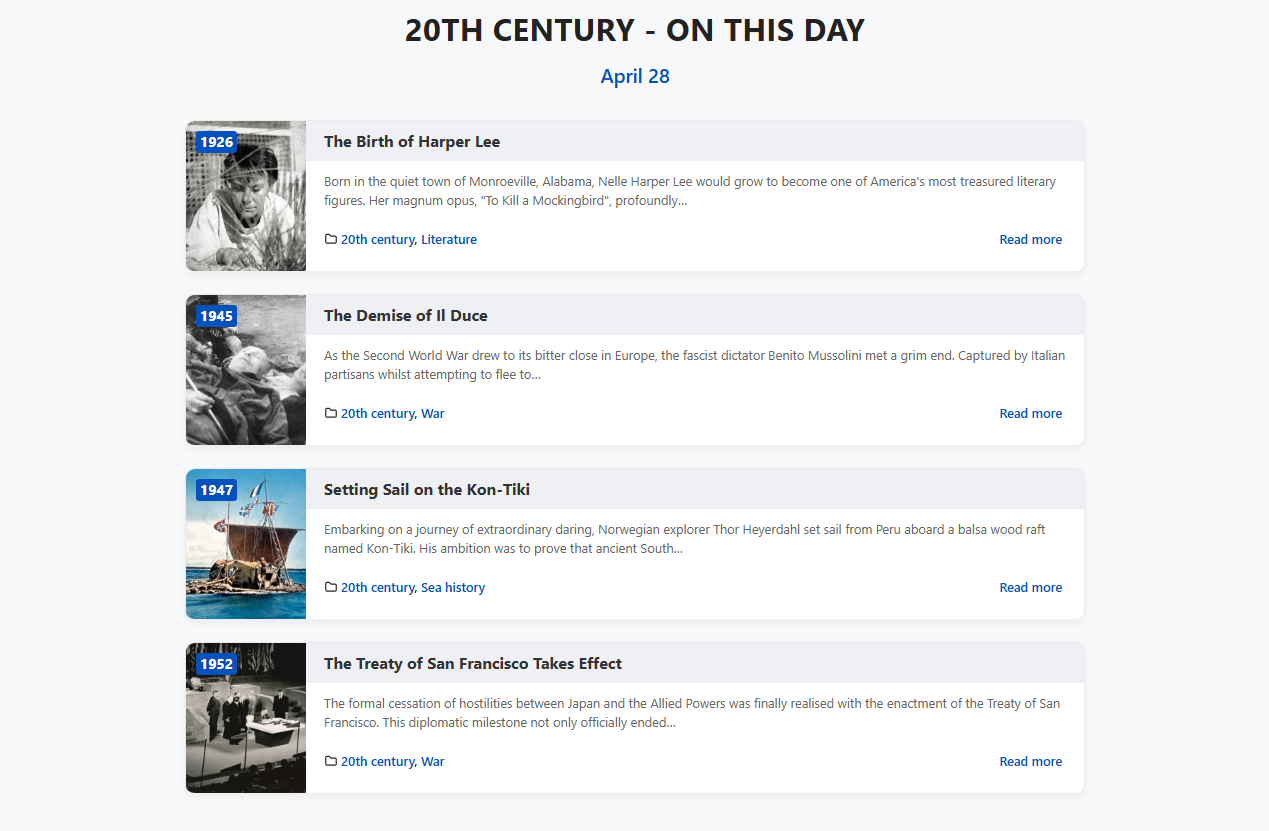Screen dimensions: 1269x831
Task: Click folder icon in Kon-Tiki card
Action: [331, 587]
